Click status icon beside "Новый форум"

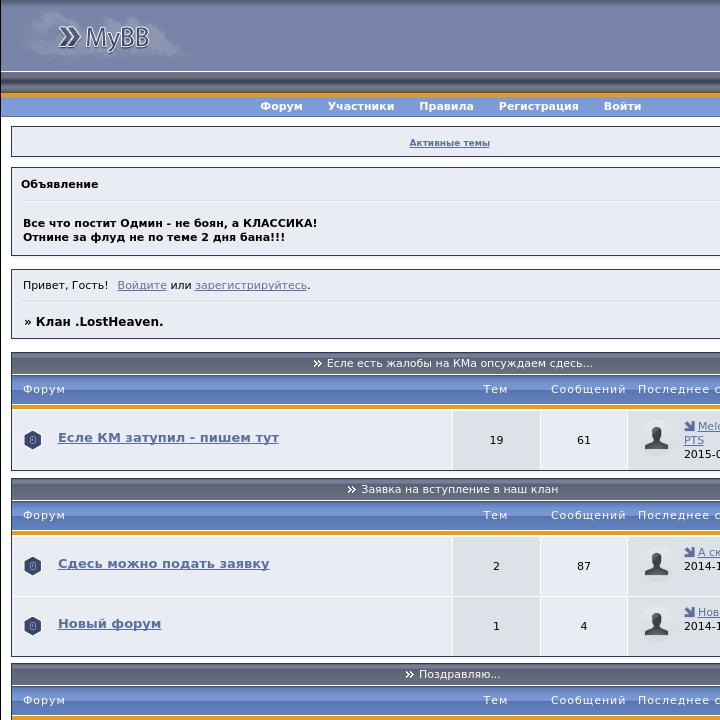[x=33, y=626]
